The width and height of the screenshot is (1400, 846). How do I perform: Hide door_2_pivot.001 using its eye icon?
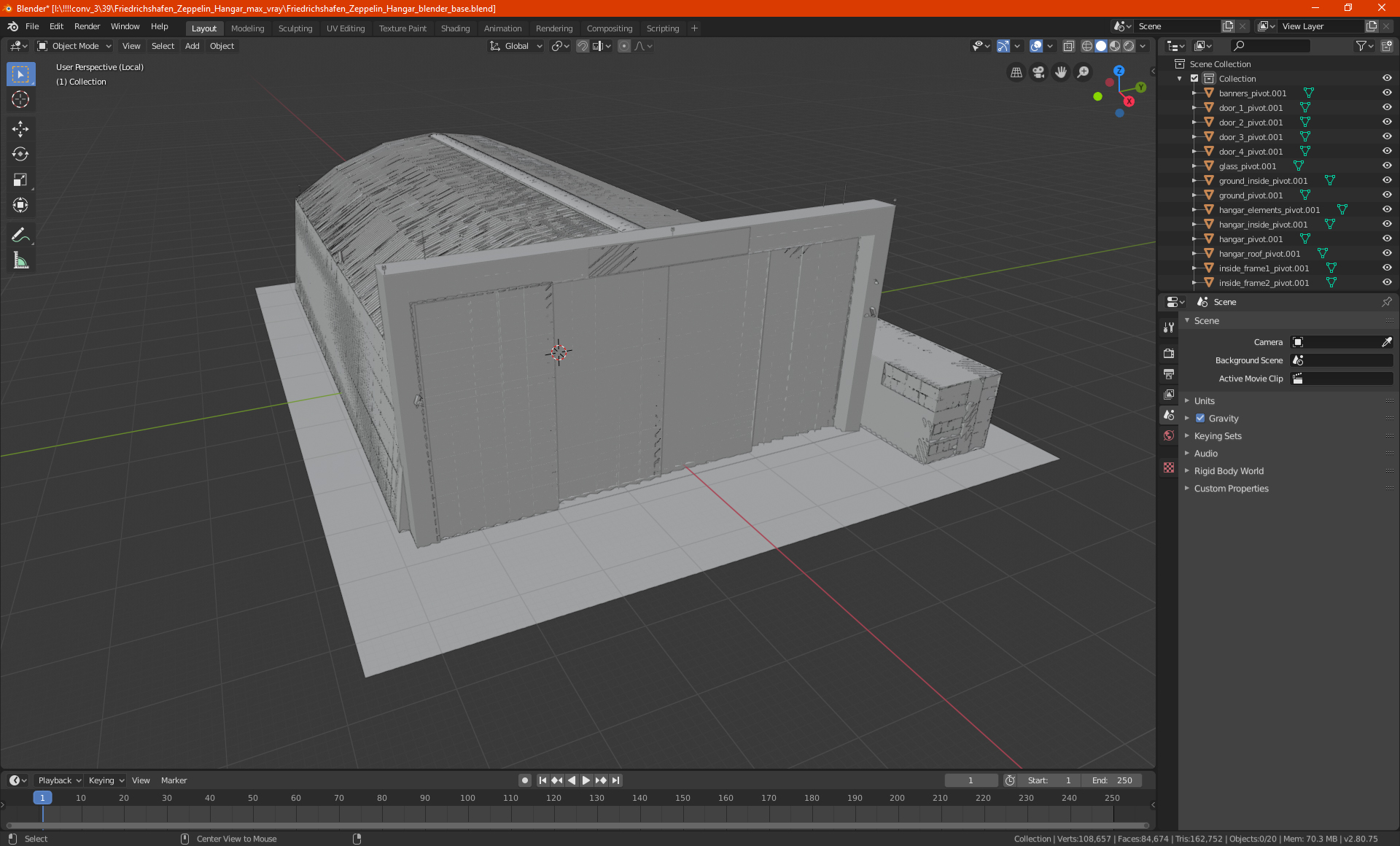[1387, 122]
